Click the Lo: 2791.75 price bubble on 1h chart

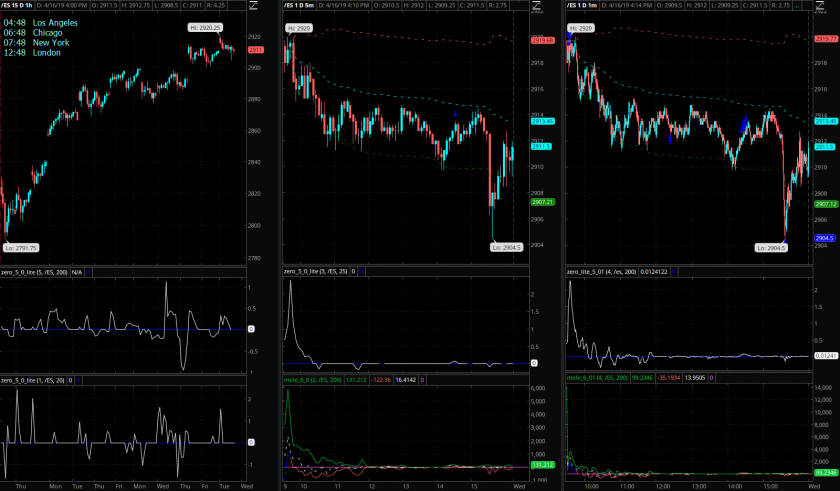click(21, 247)
